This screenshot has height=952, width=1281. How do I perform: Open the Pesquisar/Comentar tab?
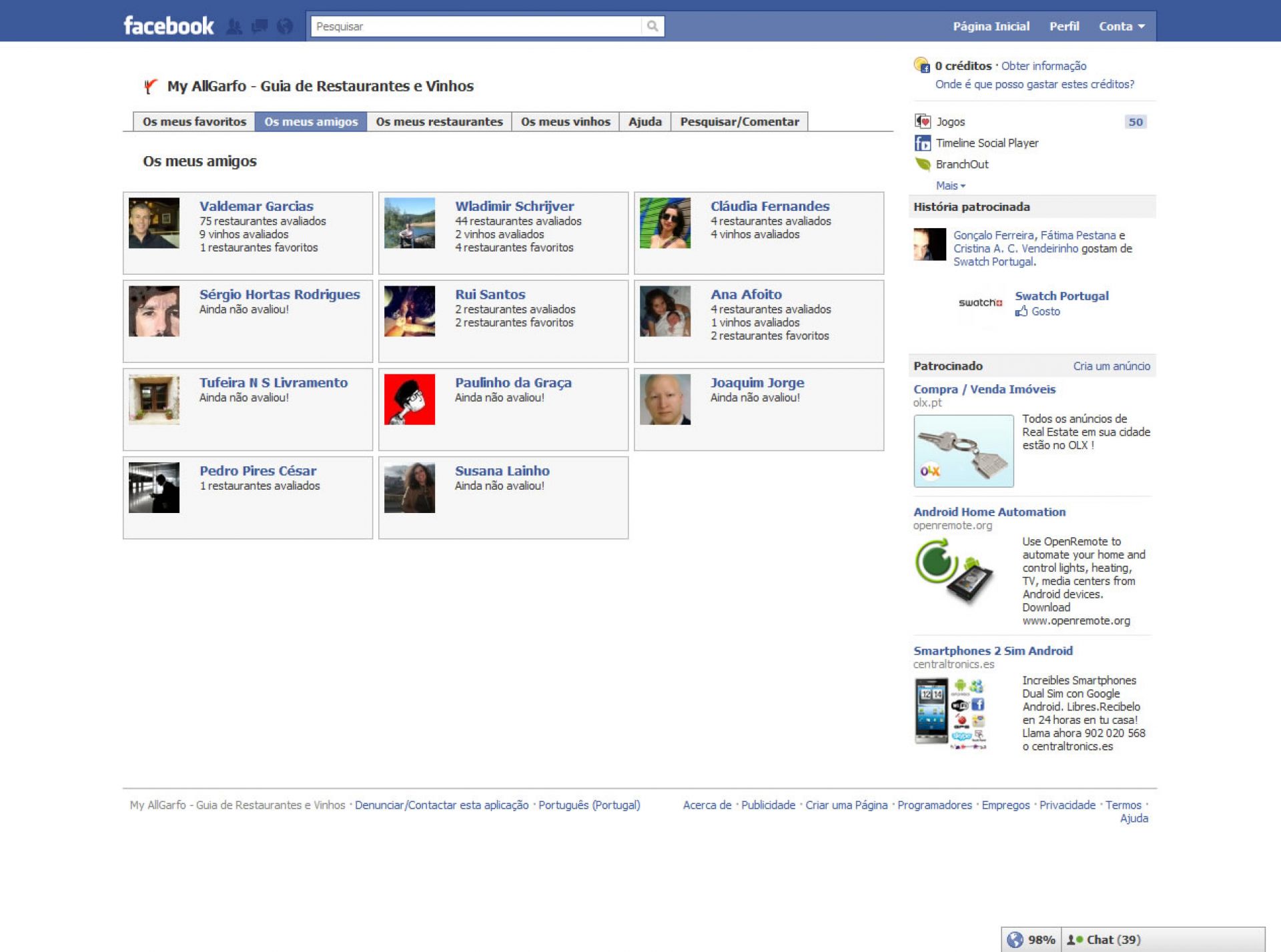(739, 121)
